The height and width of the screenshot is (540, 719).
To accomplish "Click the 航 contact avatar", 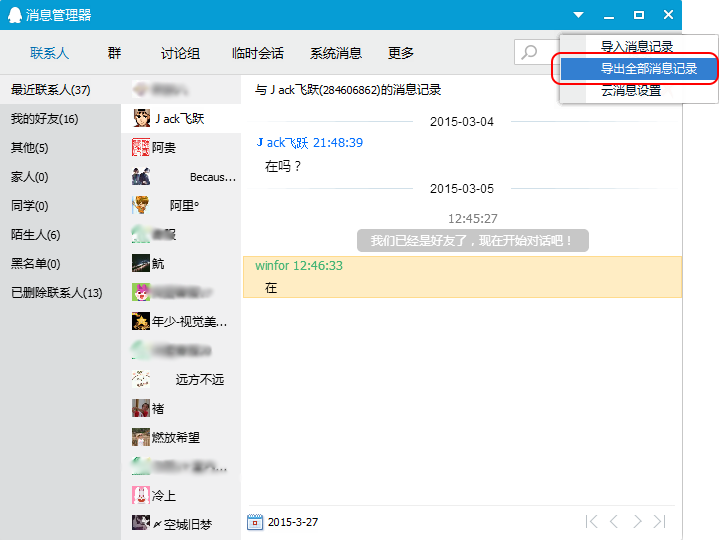I will click(x=141, y=263).
